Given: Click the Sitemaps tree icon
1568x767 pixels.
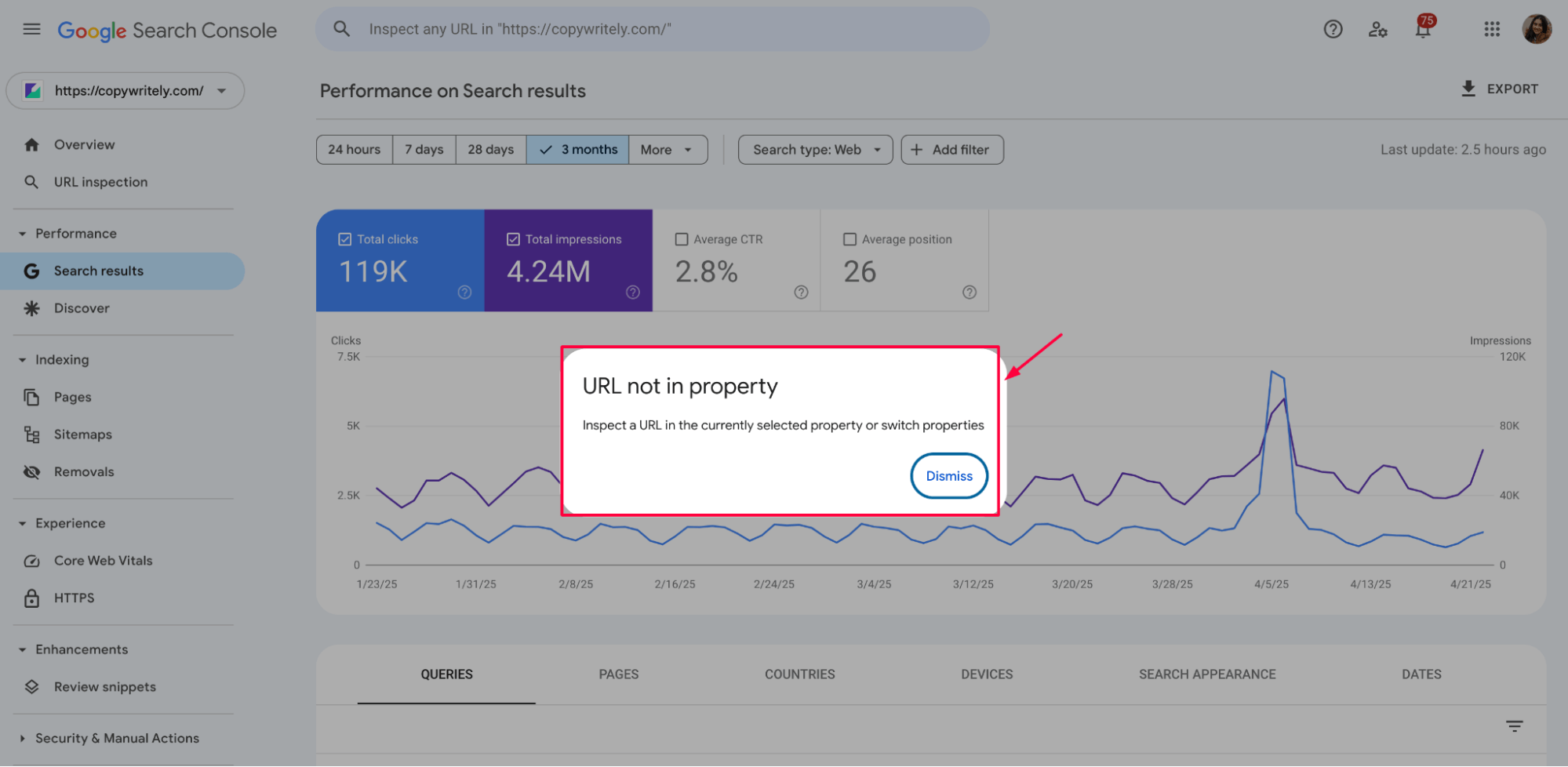Looking at the screenshot, I should point(31,434).
